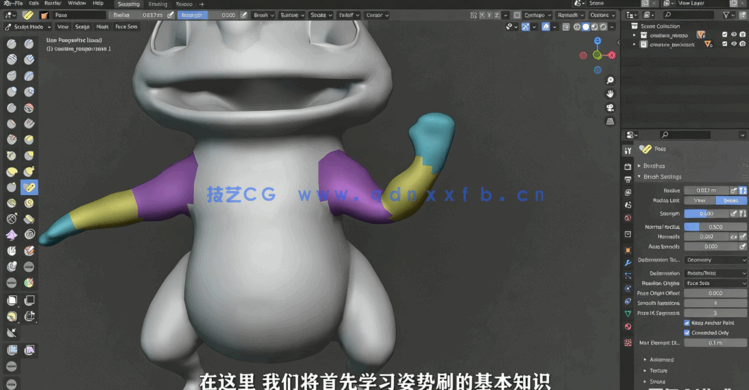Open the Object properties orange square tab
This screenshot has height=390, width=749.
tap(628, 250)
